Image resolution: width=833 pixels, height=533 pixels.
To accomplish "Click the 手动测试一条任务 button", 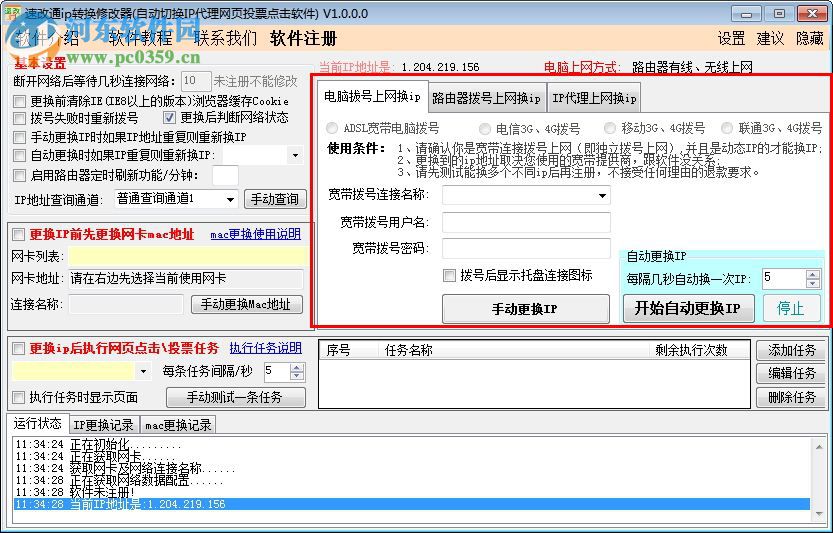I will (x=236, y=397).
